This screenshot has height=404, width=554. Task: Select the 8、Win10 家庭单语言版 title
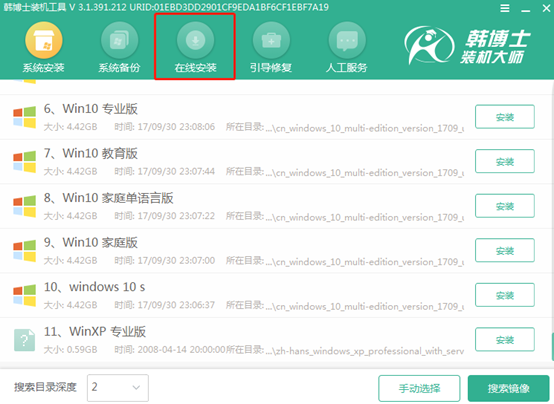coord(108,198)
